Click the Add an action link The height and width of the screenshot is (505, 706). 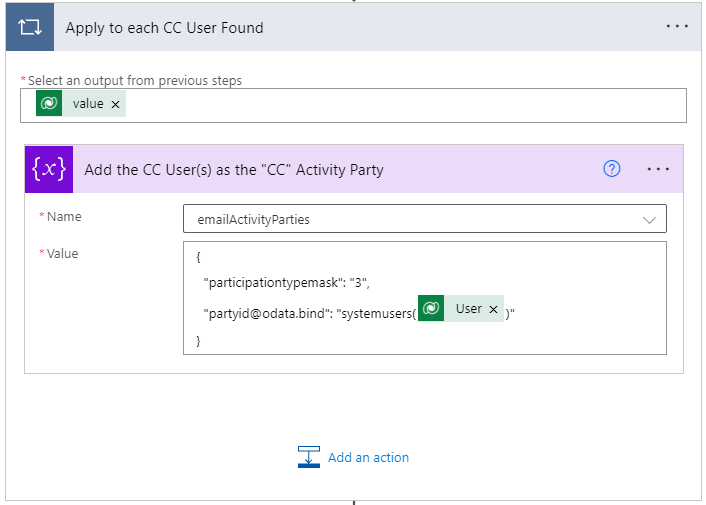[368, 457]
